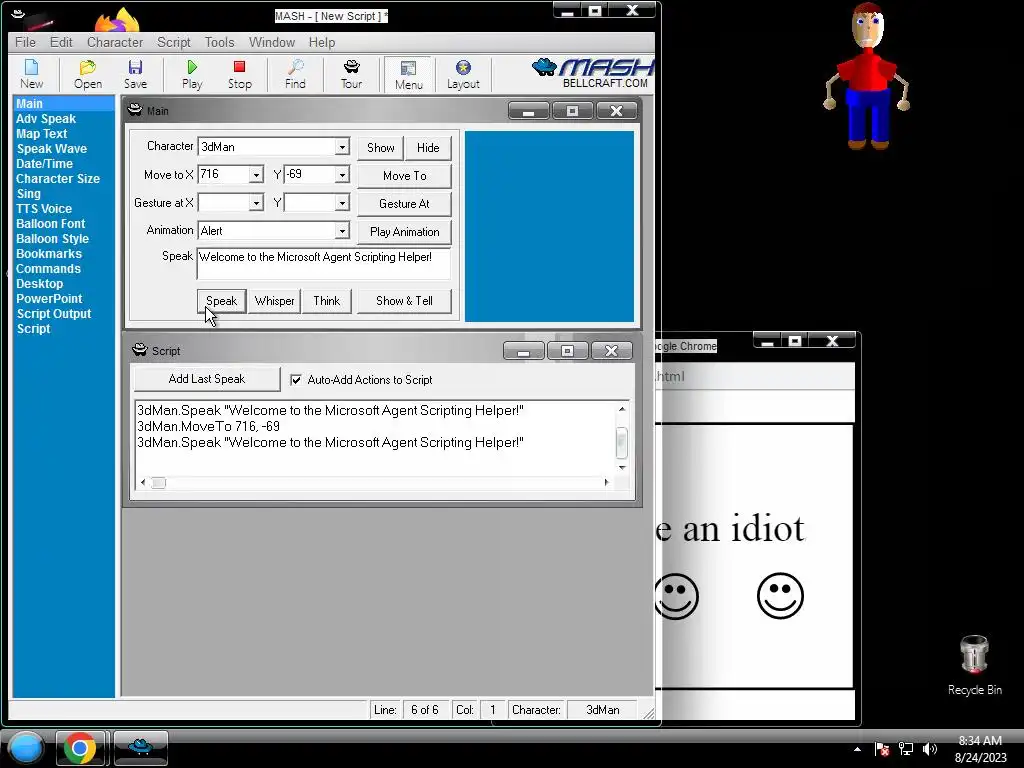Click the Script panel title icon

pos(140,350)
